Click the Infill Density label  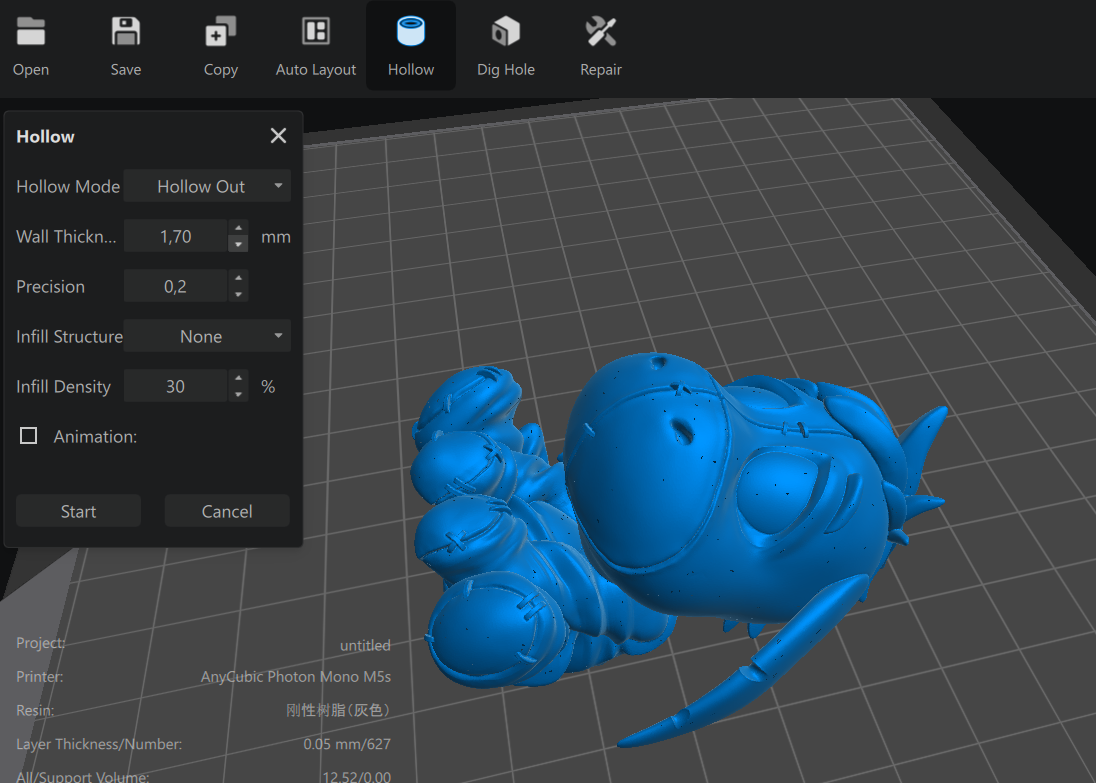pyautogui.click(x=64, y=387)
